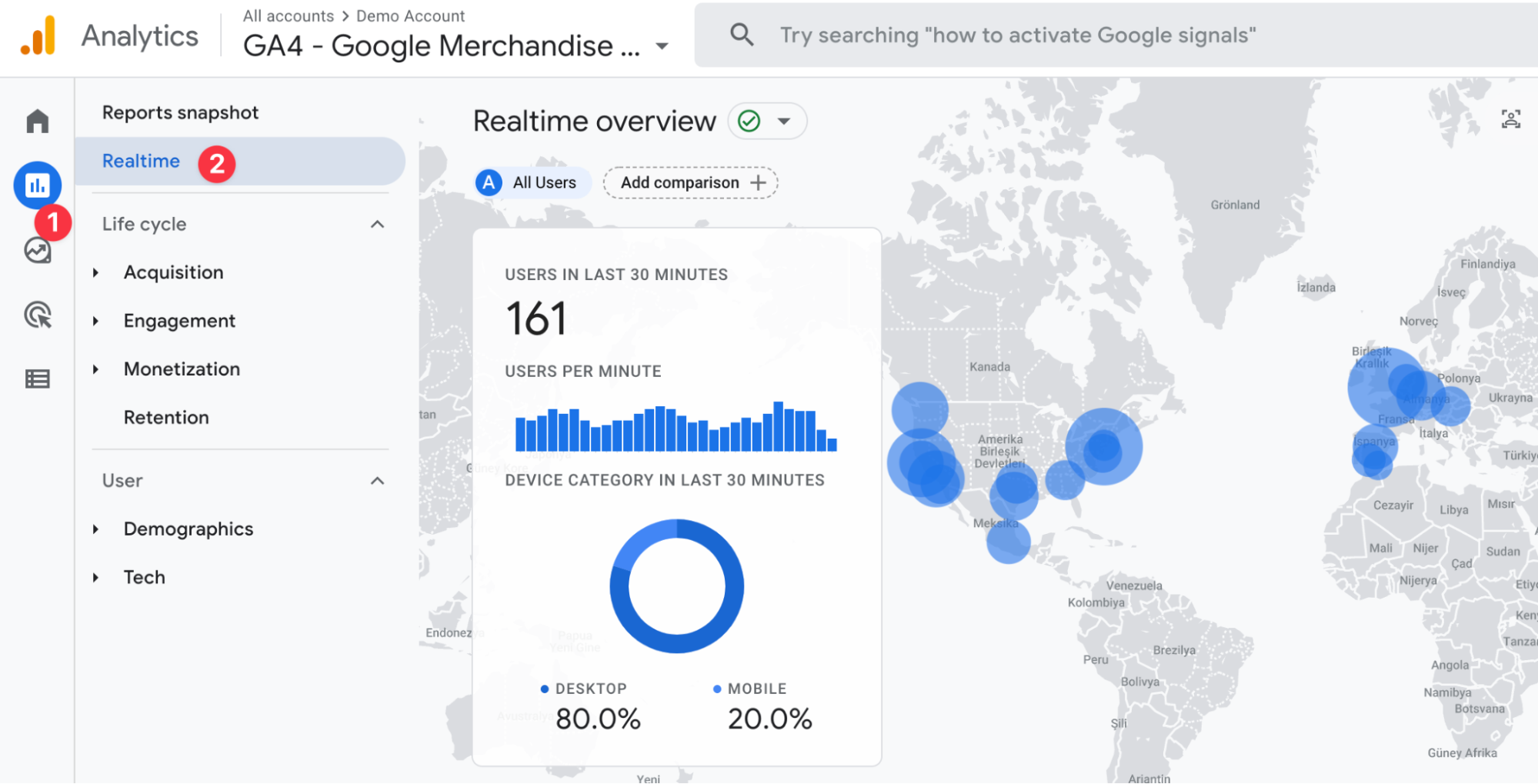Viewport: 1538px width, 784px height.
Task: Focus the Analytics search field
Action: 1116,35
